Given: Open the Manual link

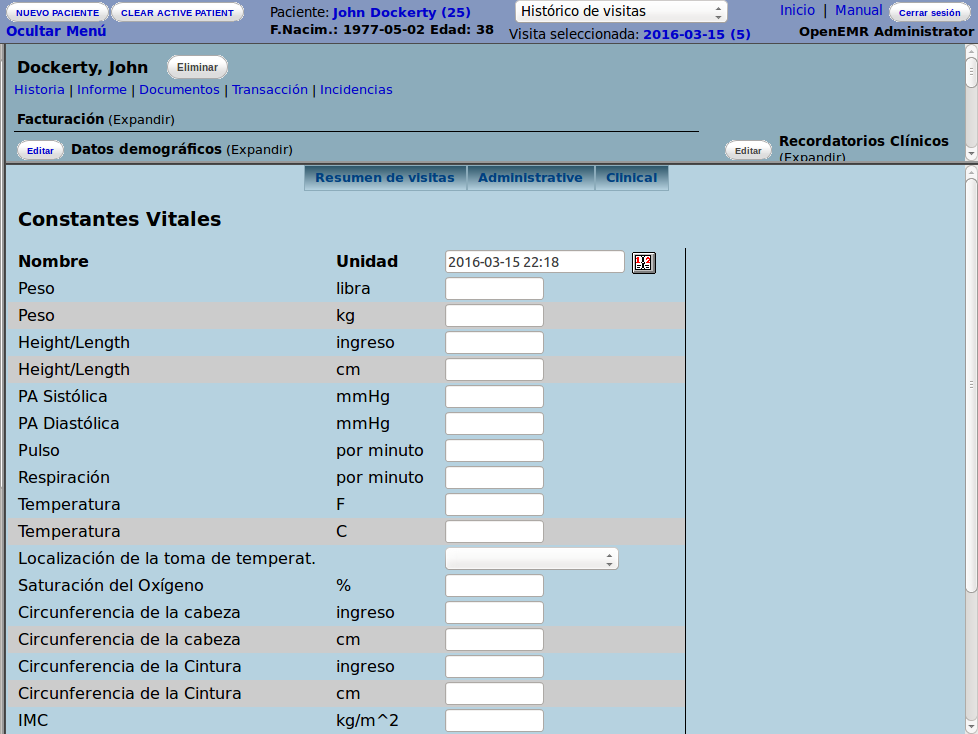Looking at the screenshot, I should [858, 10].
